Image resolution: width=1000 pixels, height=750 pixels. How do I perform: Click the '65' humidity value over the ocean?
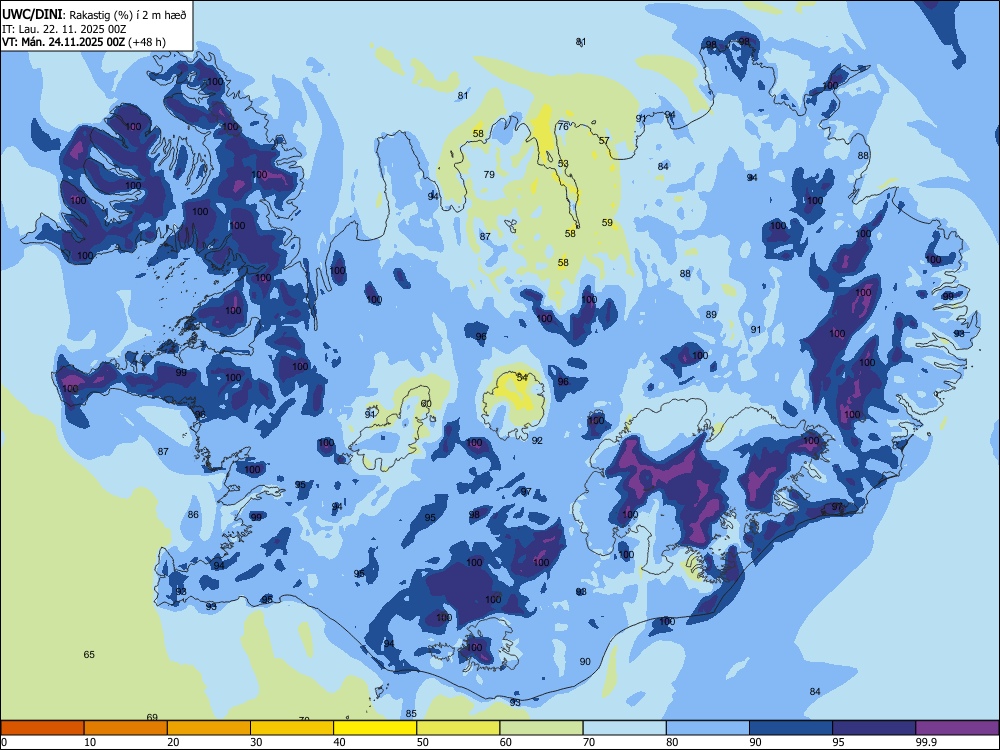point(89,655)
